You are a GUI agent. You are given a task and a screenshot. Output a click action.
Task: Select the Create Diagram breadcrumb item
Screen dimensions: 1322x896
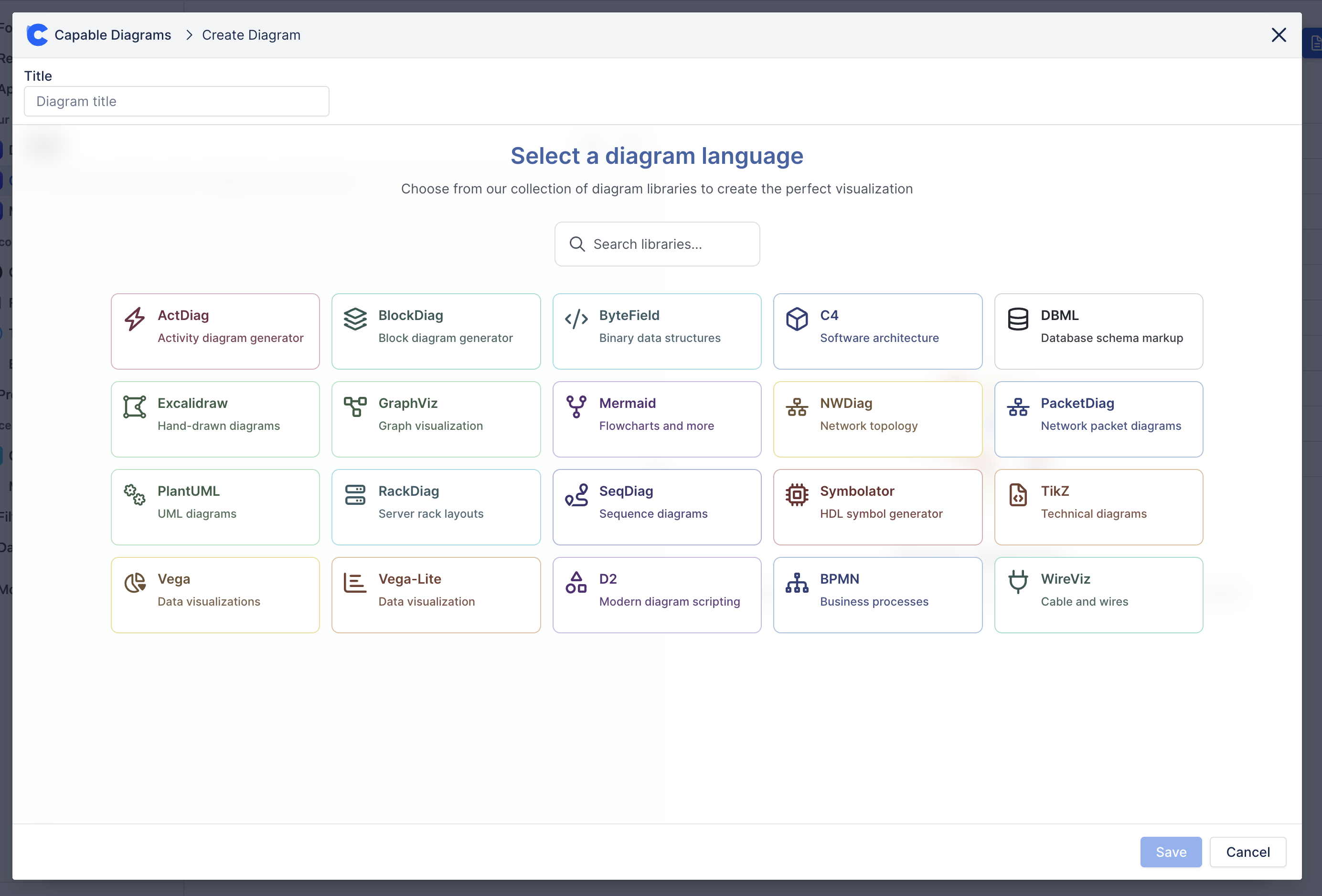pos(251,35)
